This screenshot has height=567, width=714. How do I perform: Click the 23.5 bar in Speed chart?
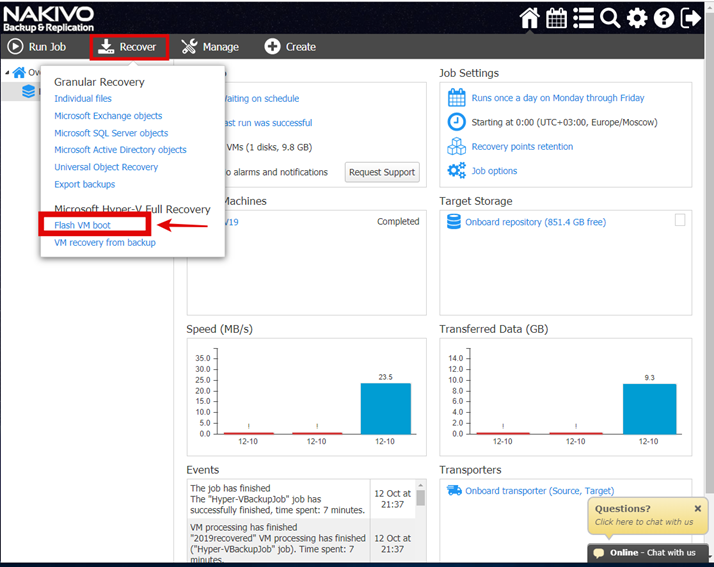(x=386, y=409)
